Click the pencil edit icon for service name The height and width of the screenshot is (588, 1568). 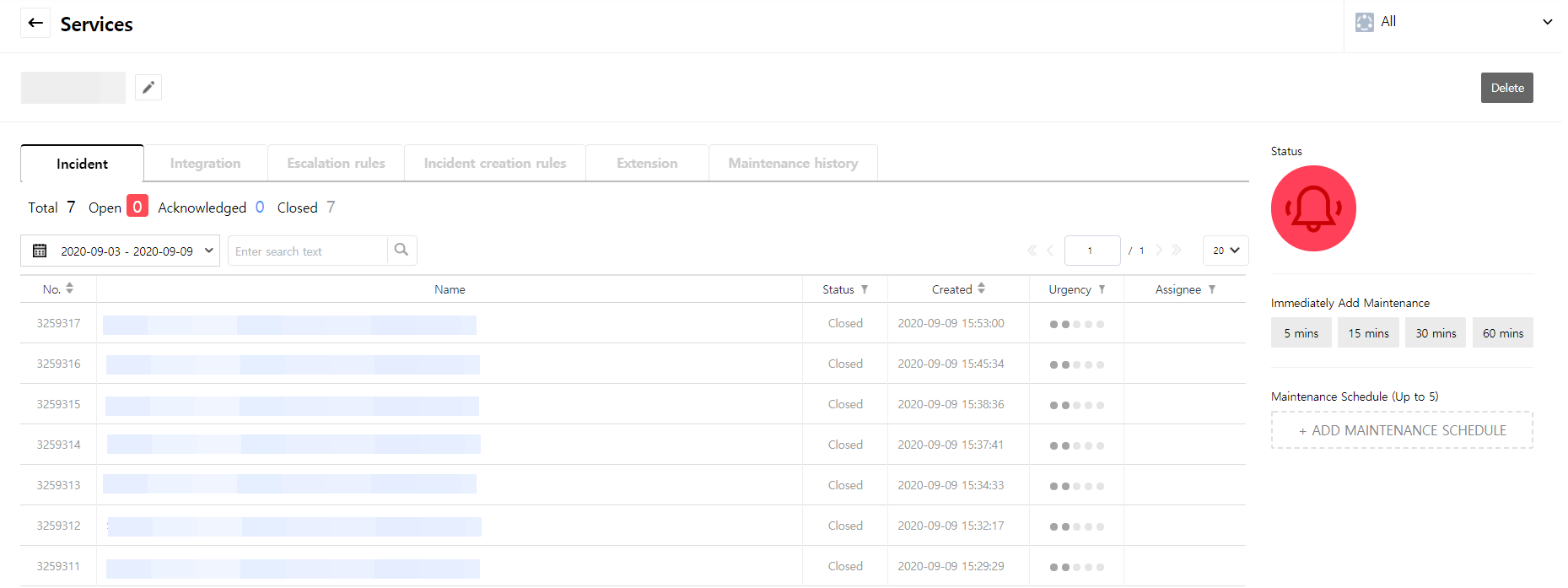coord(148,88)
